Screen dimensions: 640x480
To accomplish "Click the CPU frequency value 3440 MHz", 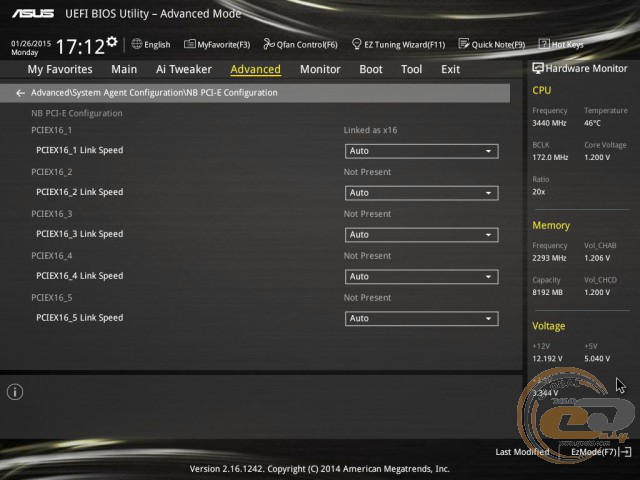I will pyautogui.click(x=549, y=123).
